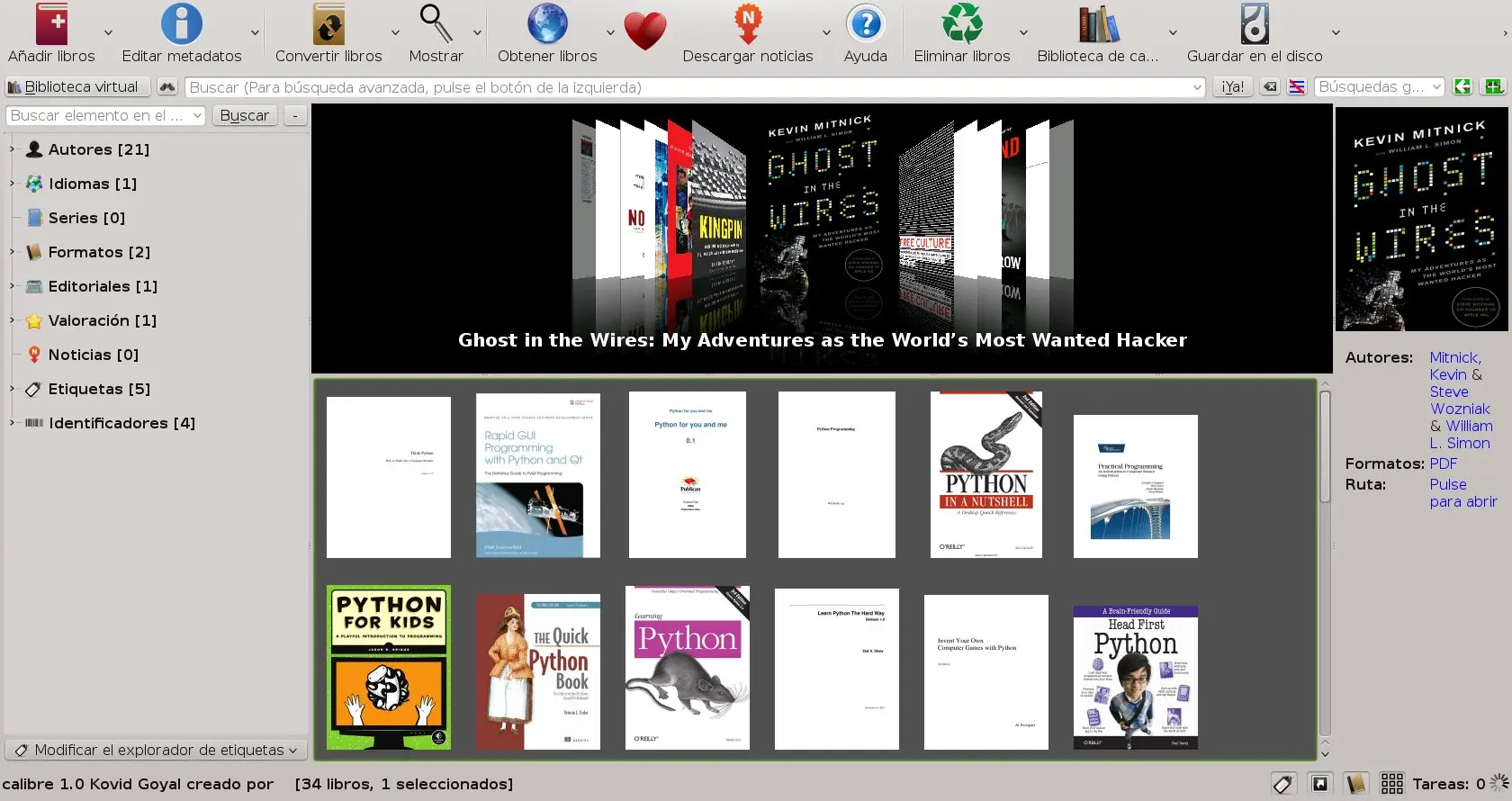
Task: Open dropdown arrow next to Añadir libros
Action: pos(108,32)
